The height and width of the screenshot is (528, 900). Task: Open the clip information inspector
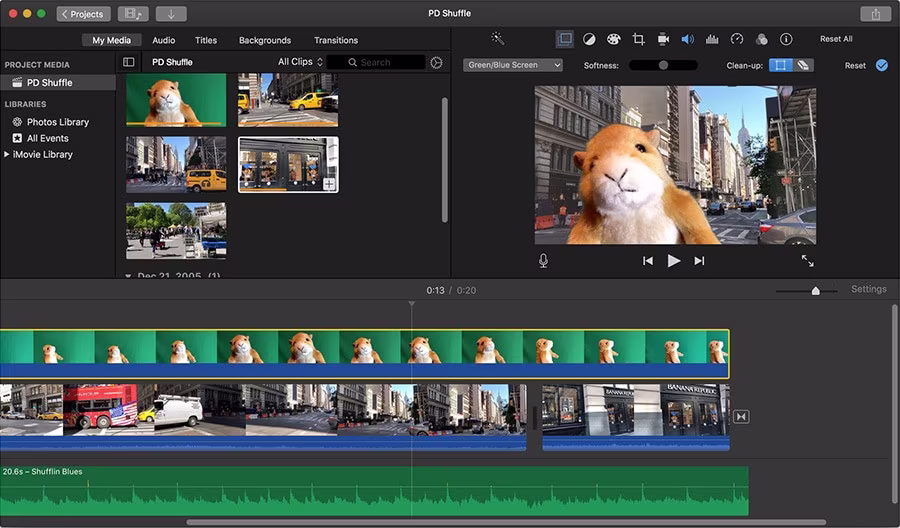(x=786, y=39)
